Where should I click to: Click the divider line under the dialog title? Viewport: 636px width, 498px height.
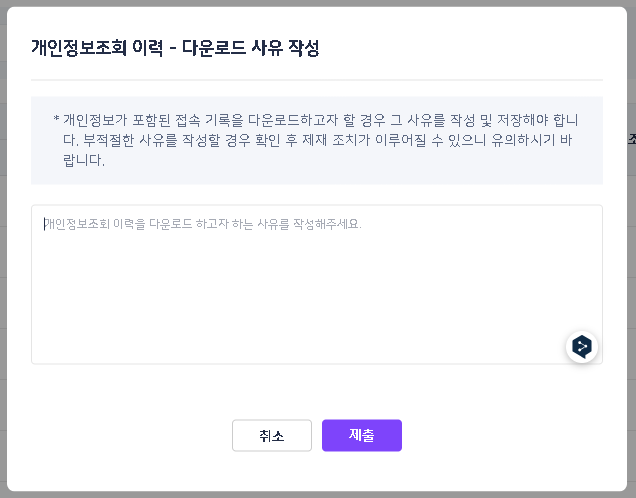(x=316, y=79)
